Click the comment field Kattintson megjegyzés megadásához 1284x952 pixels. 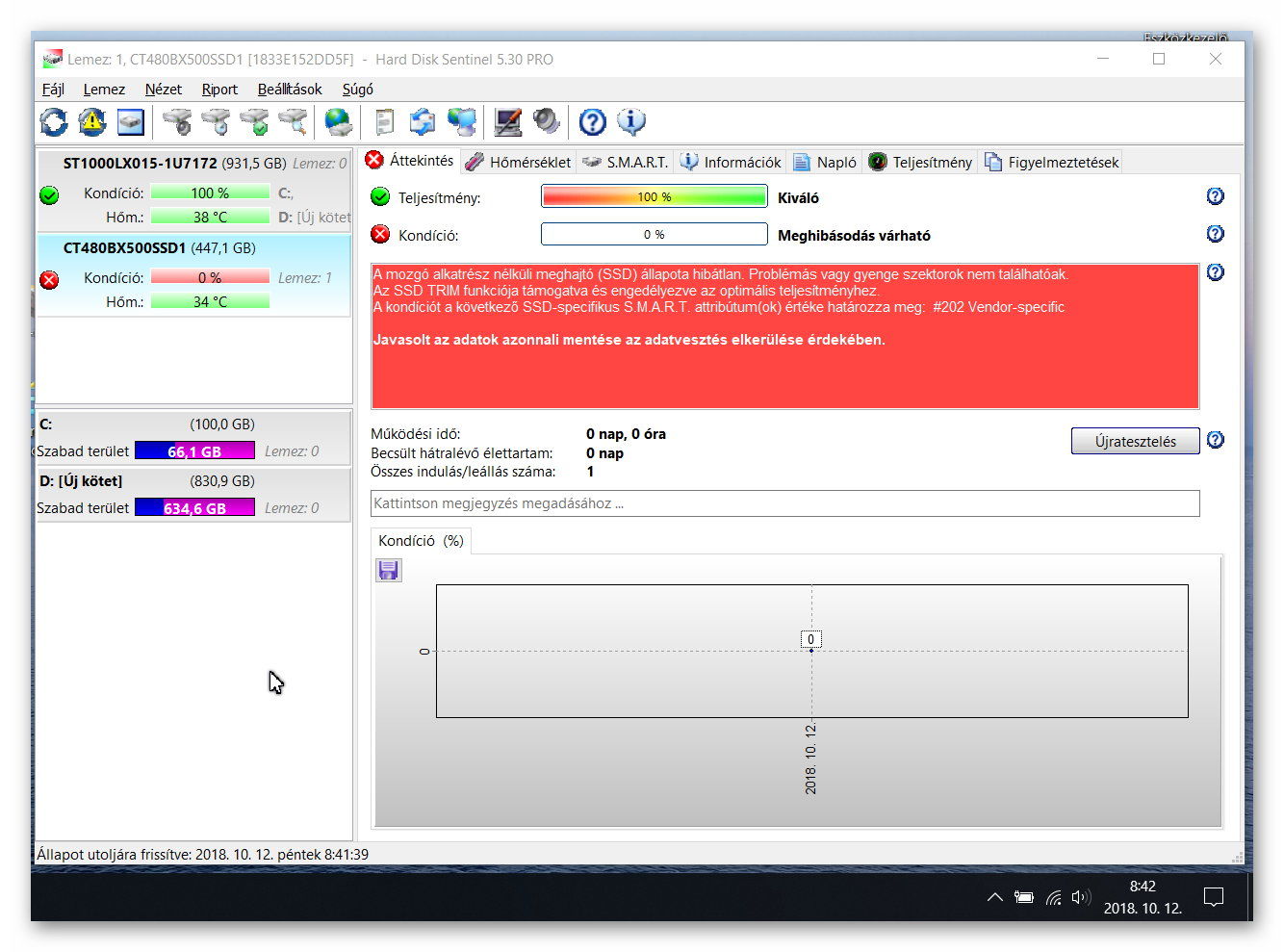pos(785,503)
